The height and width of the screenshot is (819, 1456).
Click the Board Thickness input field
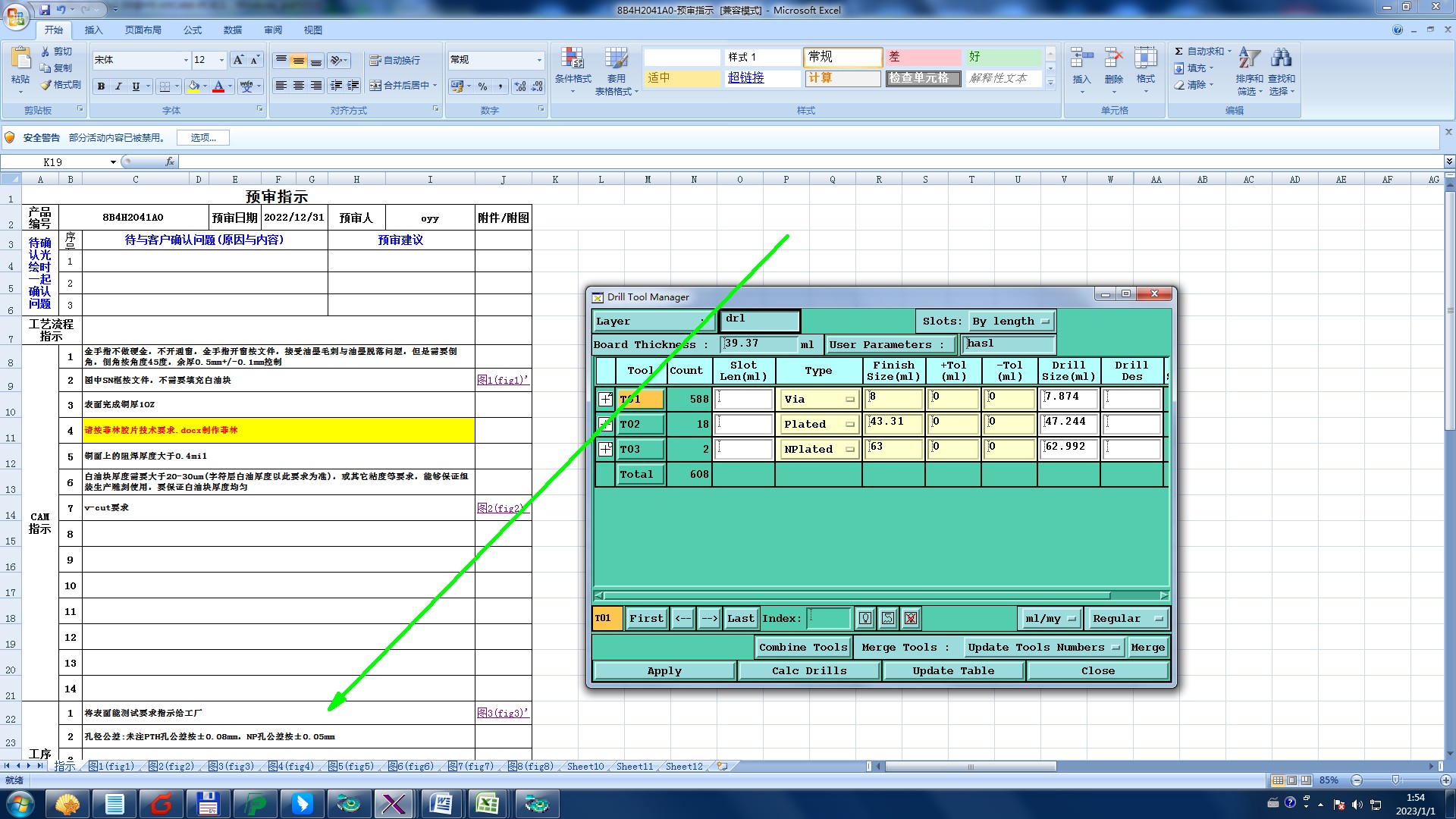[x=758, y=344]
